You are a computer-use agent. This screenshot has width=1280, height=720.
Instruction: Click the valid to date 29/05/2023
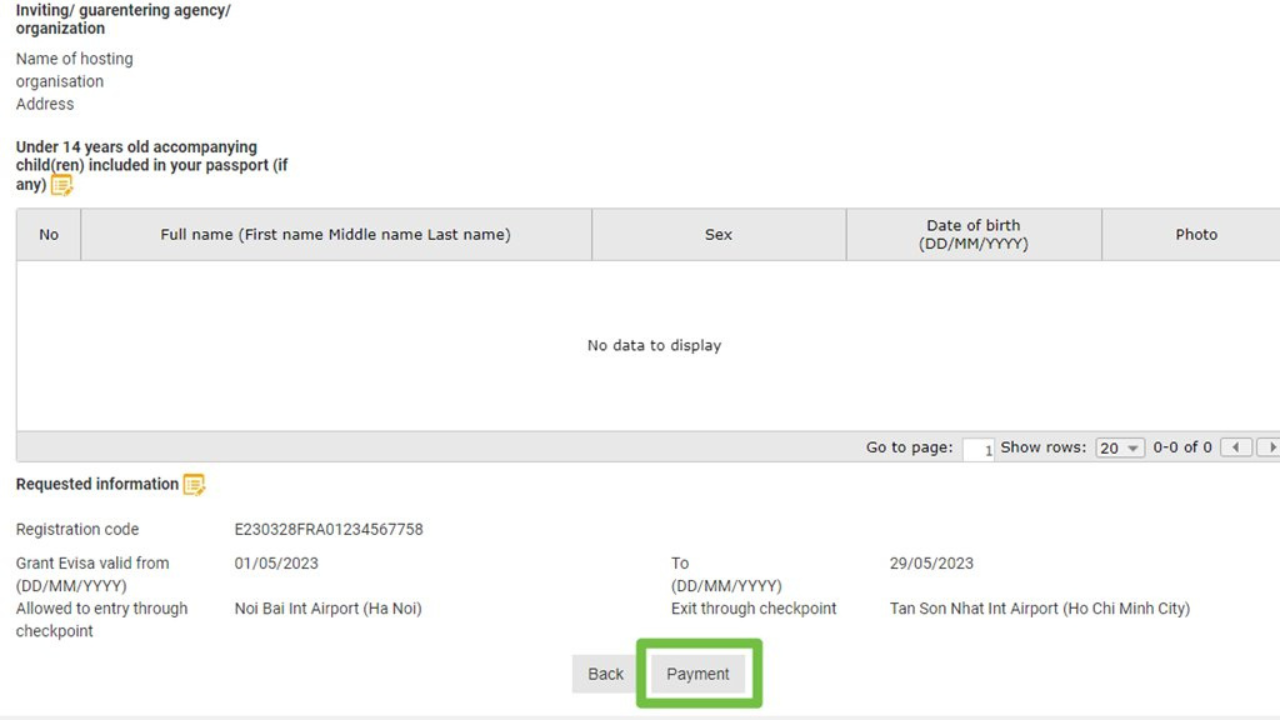coord(931,563)
